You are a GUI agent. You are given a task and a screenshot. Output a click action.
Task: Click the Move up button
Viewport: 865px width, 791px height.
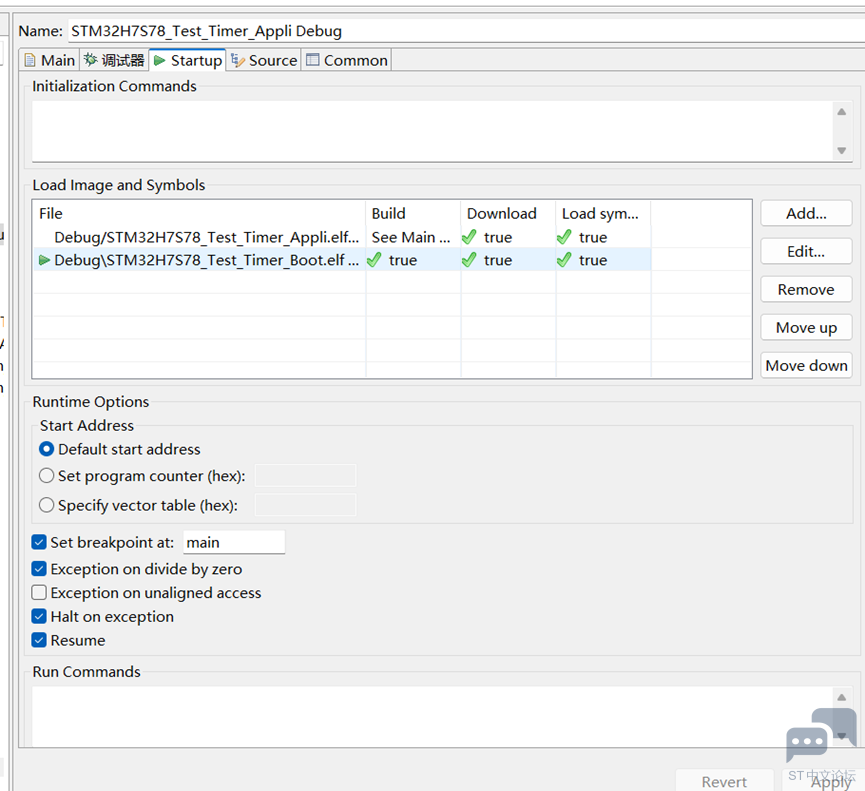(x=806, y=328)
